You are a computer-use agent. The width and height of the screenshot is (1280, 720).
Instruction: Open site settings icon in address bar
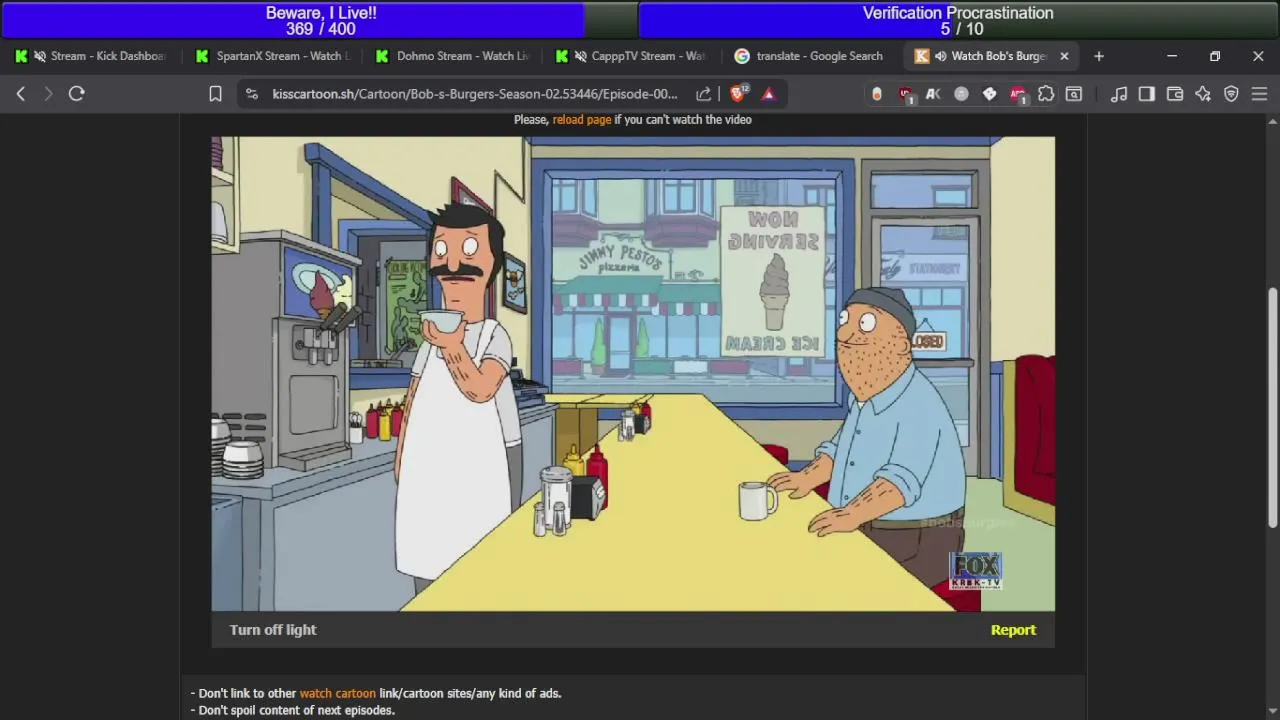point(252,94)
